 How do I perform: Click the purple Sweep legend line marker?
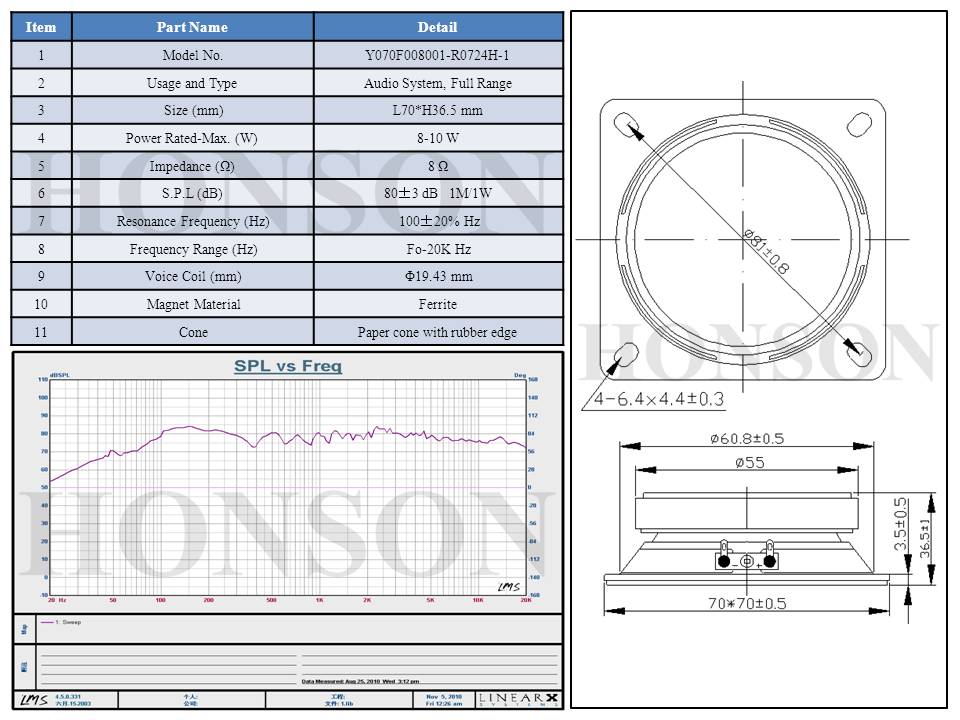[x=47, y=622]
